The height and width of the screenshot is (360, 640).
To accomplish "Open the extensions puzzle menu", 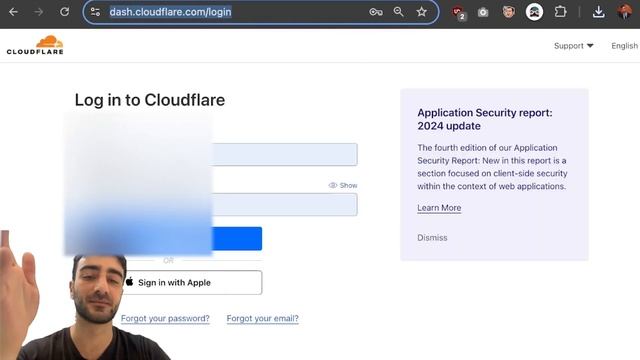I will pyautogui.click(x=560, y=12).
